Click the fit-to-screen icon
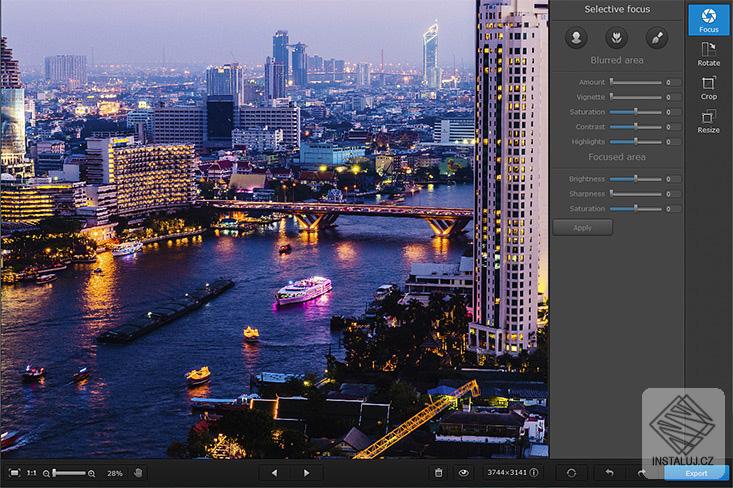 click(x=14, y=473)
